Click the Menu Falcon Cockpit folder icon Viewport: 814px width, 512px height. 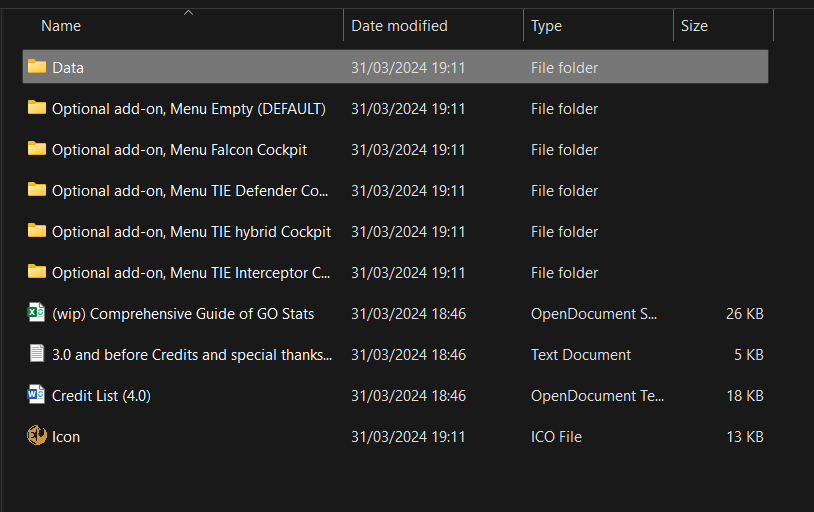pyautogui.click(x=37, y=149)
